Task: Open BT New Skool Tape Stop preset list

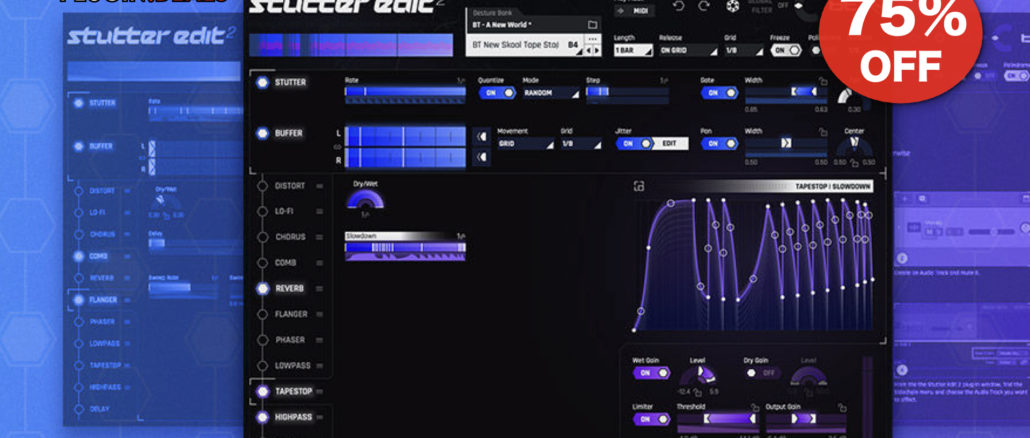Action: (524, 45)
